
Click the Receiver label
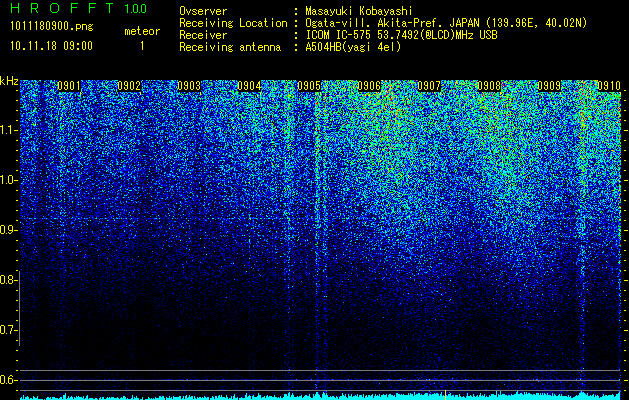[x=203, y=35]
